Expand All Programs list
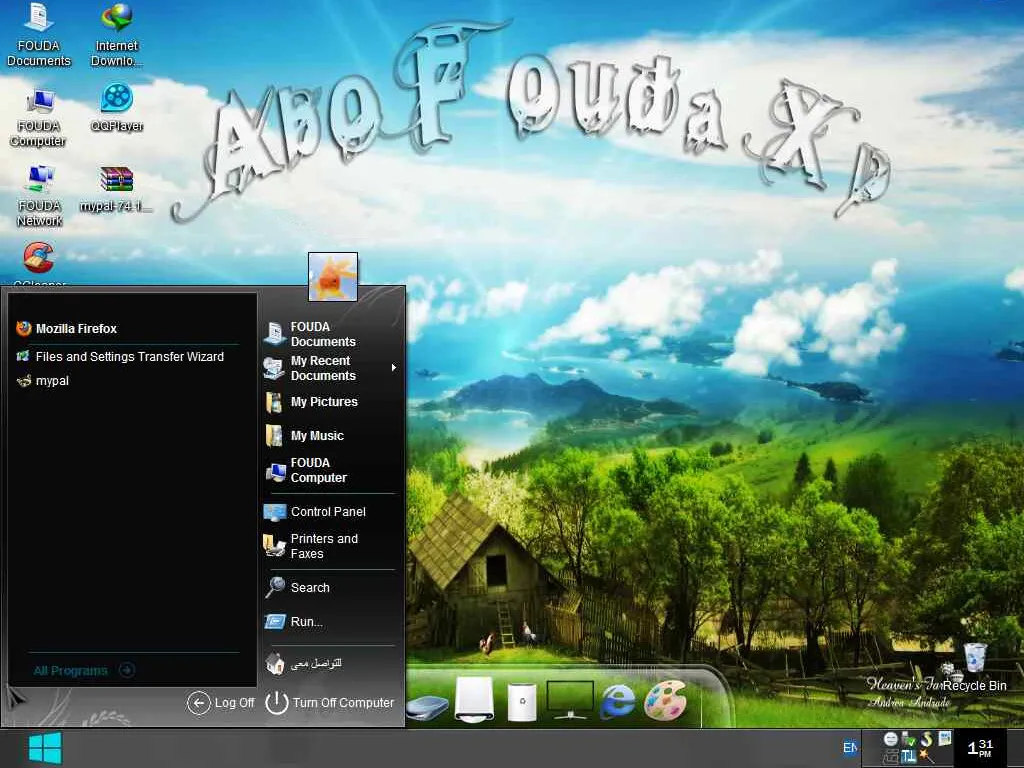 click(84, 670)
